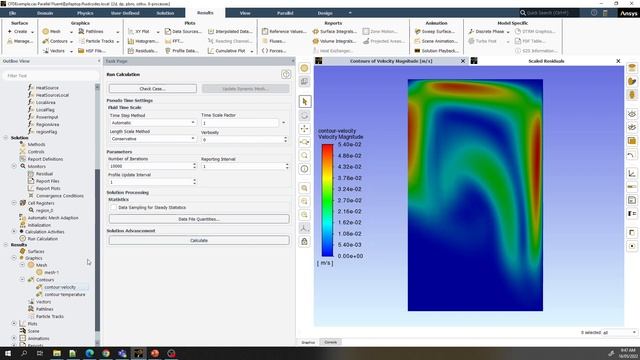Switch to the Parallel ribbon tab
The height and width of the screenshot is (360, 640).
point(285,13)
